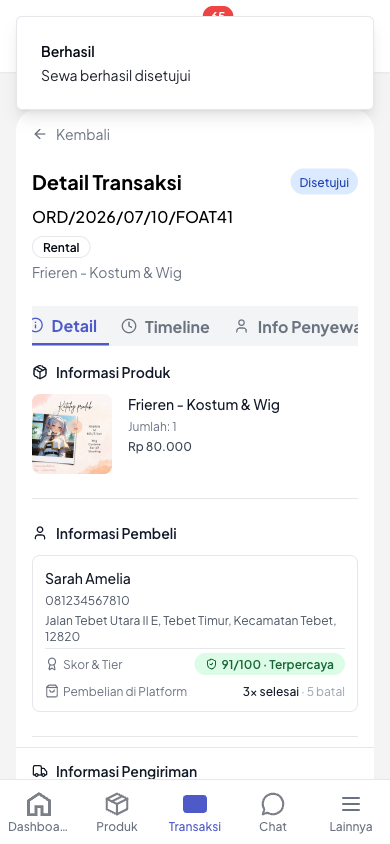Open the Info Penyewa tab

coord(296,327)
